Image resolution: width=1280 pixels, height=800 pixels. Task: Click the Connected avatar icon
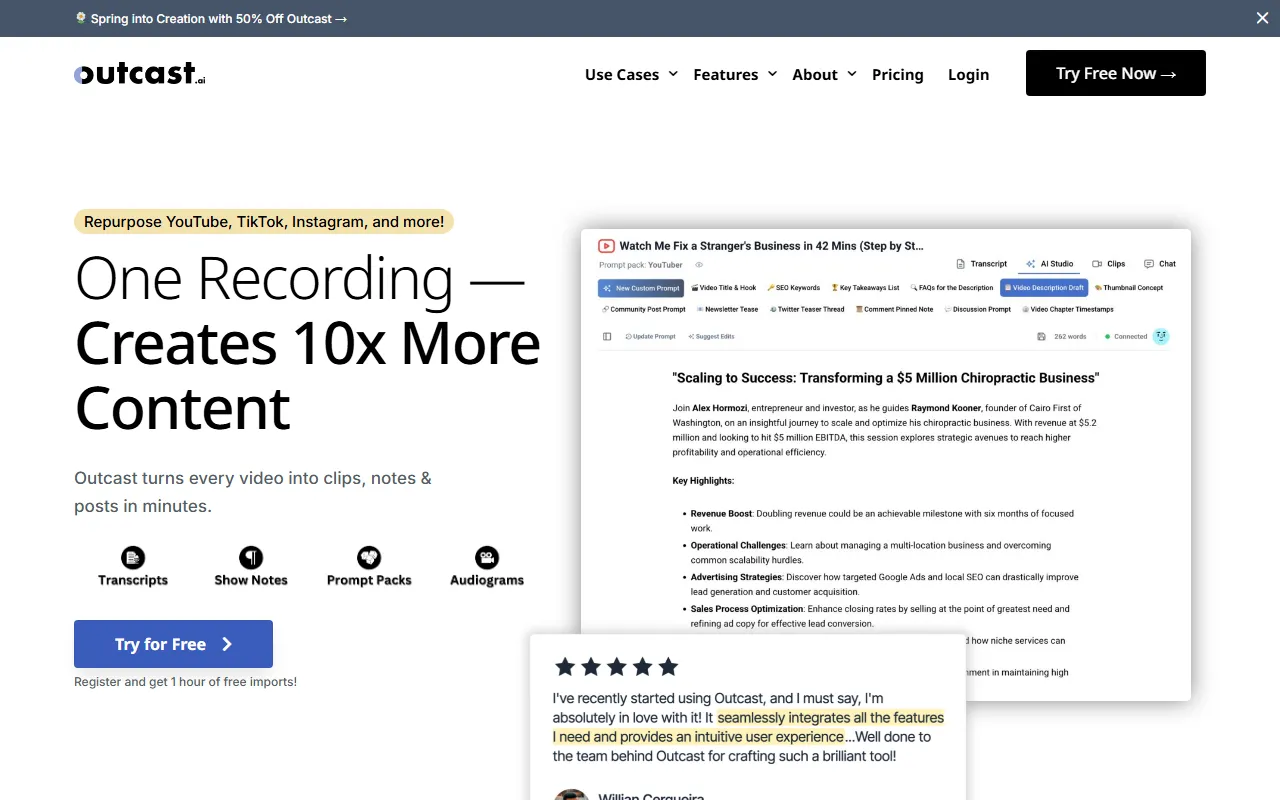coord(1160,337)
